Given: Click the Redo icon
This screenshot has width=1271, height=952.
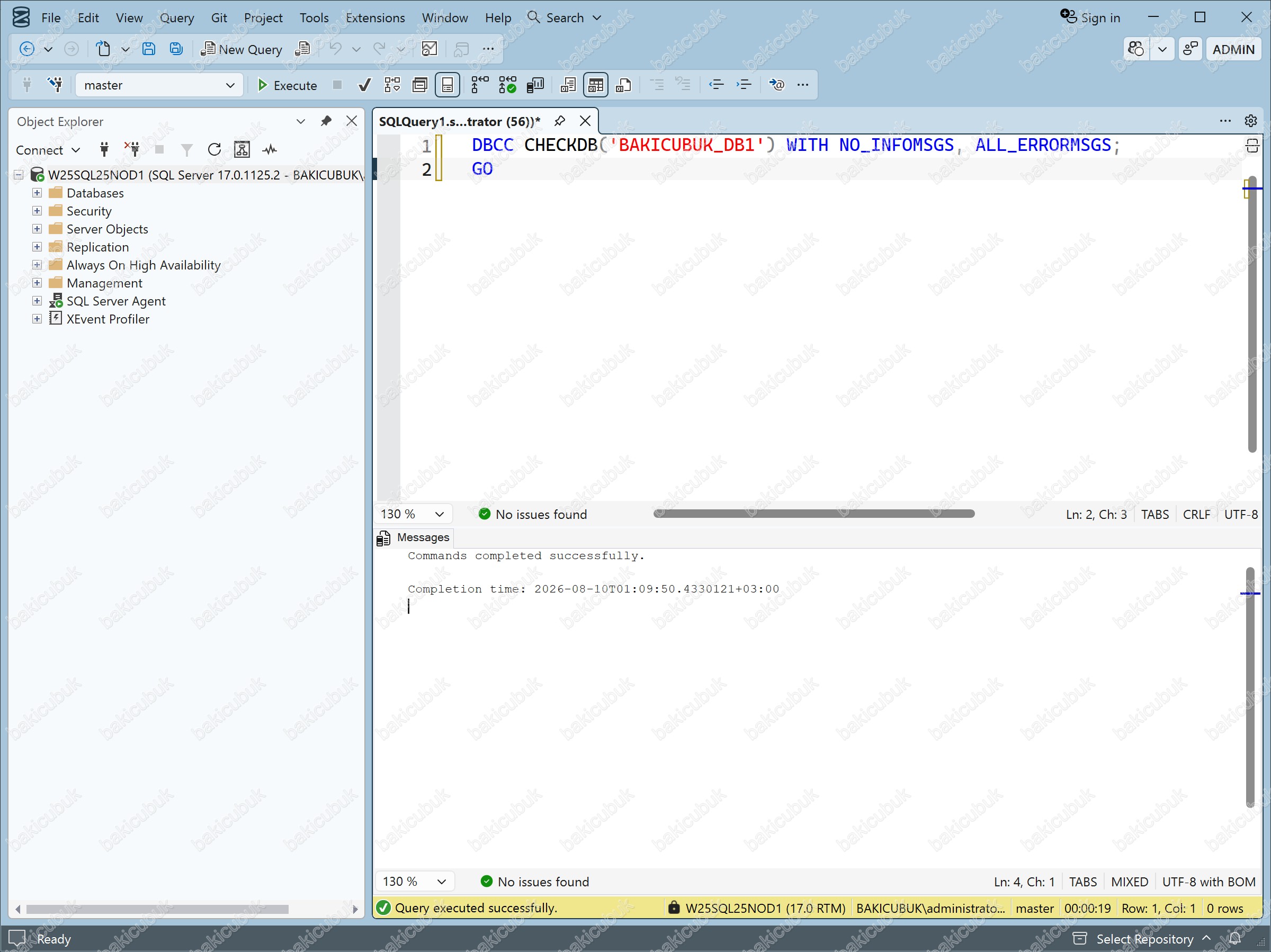Looking at the screenshot, I should click(x=379, y=49).
